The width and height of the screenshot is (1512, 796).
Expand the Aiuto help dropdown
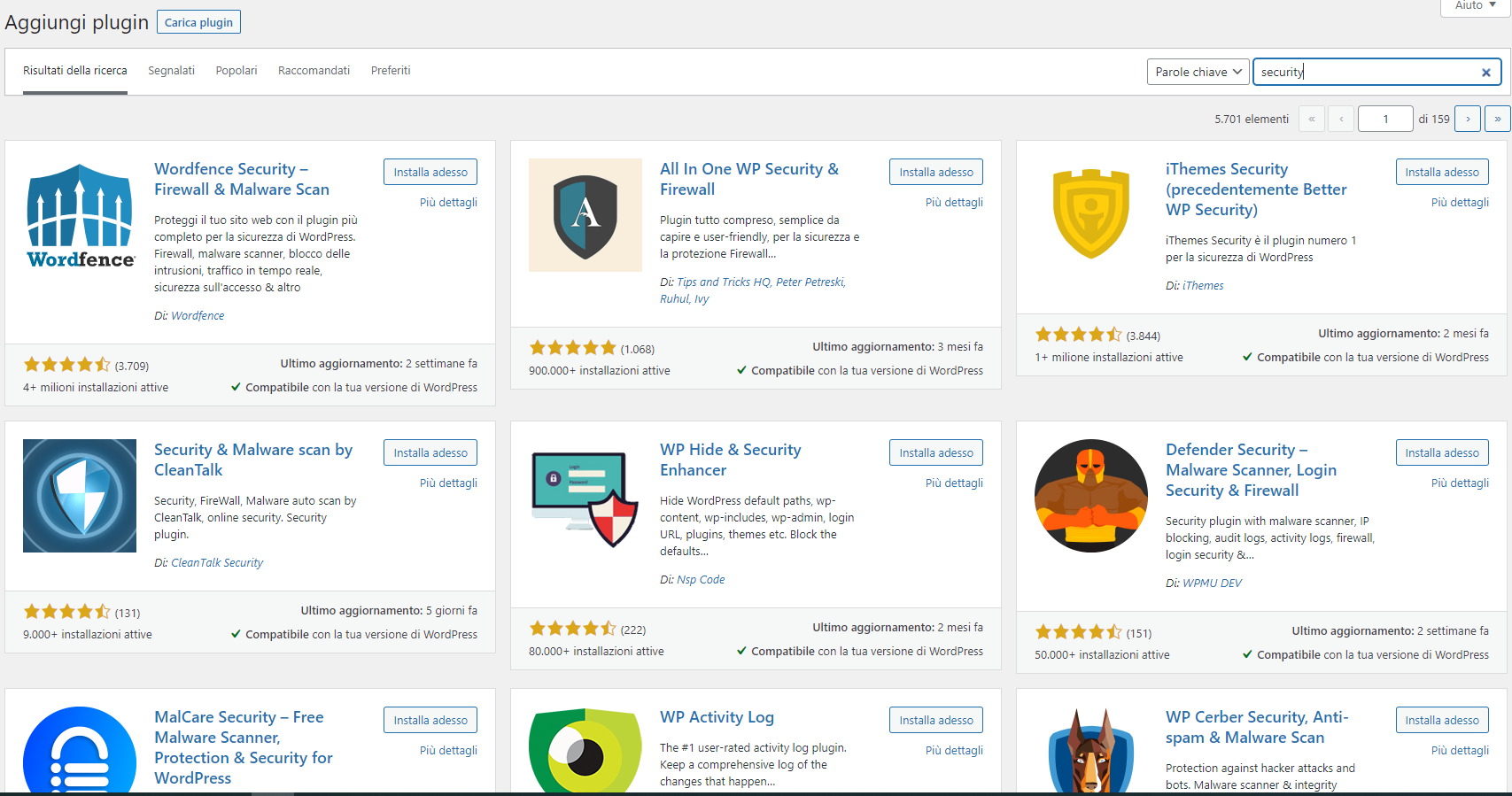click(x=1475, y=6)
